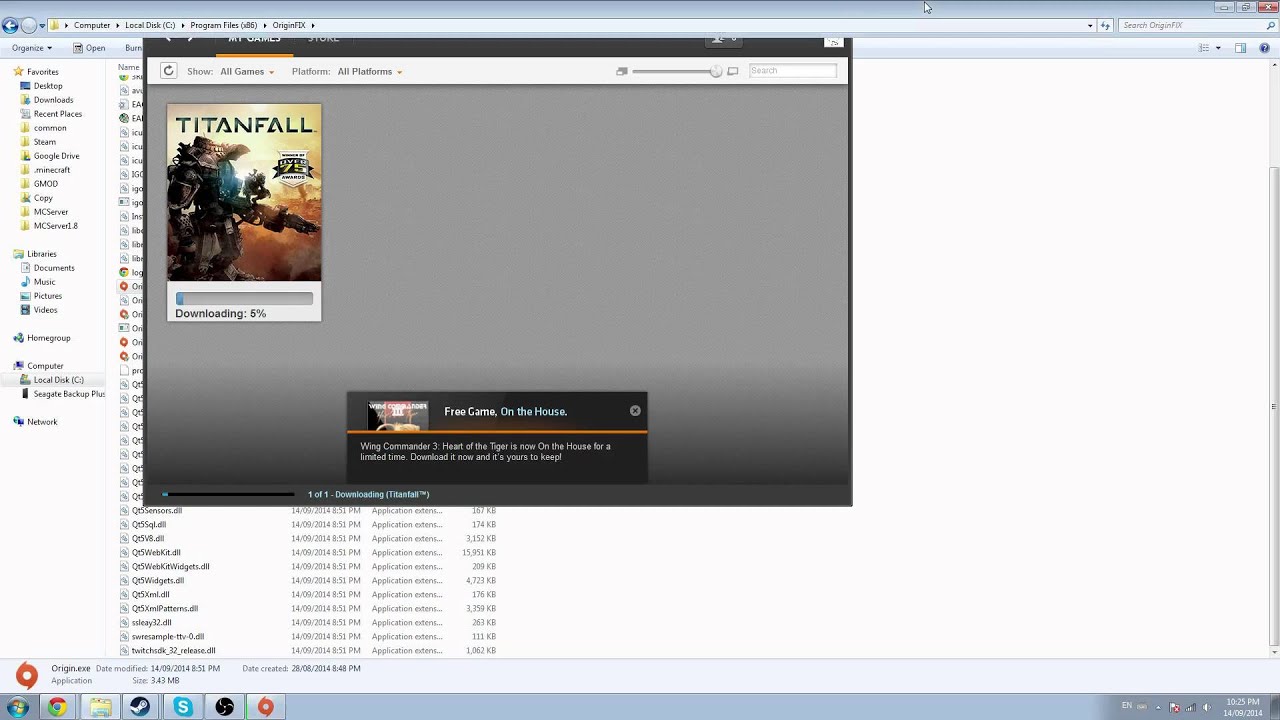Toggle the Explorer preview pane
Image resolution: width=1280 pixels, height=720 pixels.
click(1241, 48)
